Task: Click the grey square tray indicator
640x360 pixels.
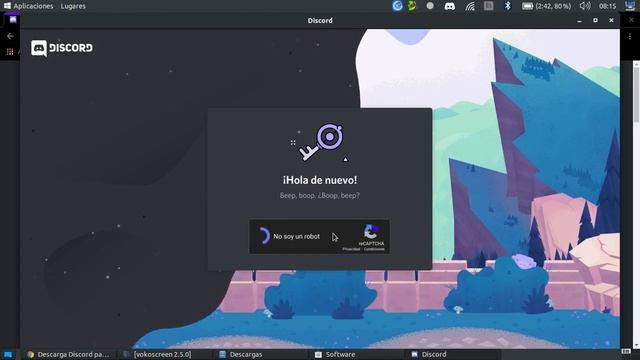Action: [x=489, y=6]
